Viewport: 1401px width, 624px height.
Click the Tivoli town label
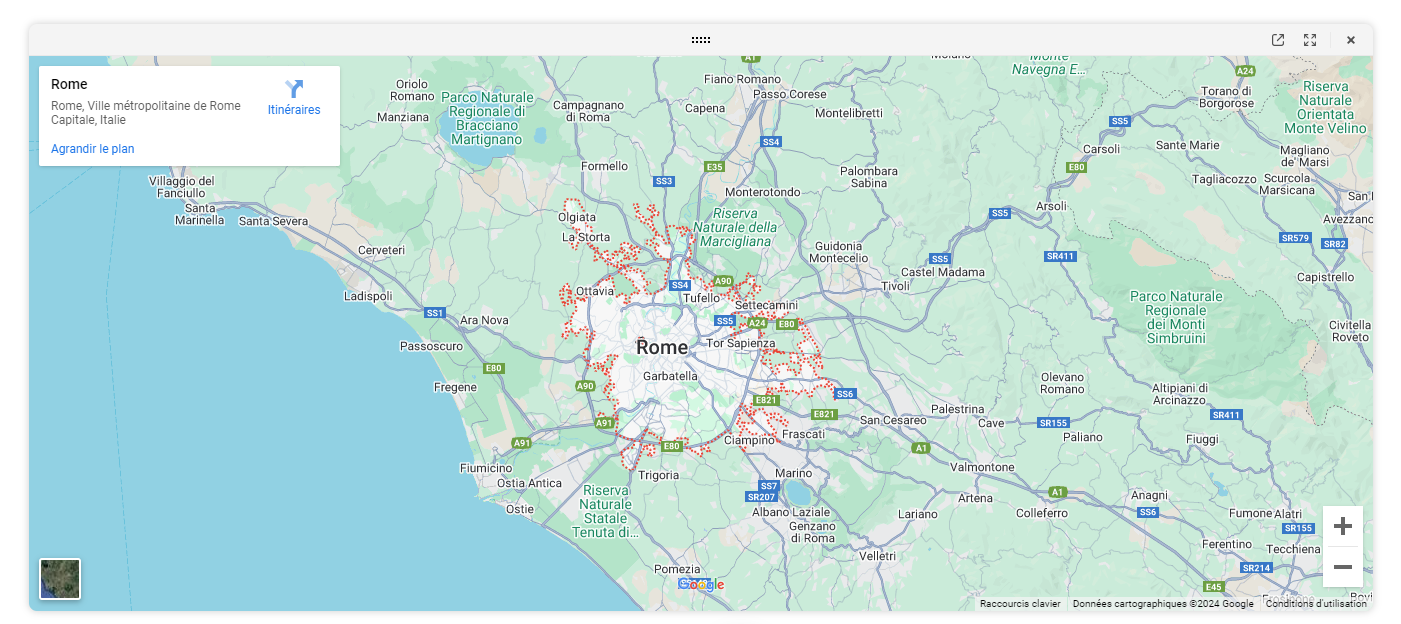click(x=895, y=286)
